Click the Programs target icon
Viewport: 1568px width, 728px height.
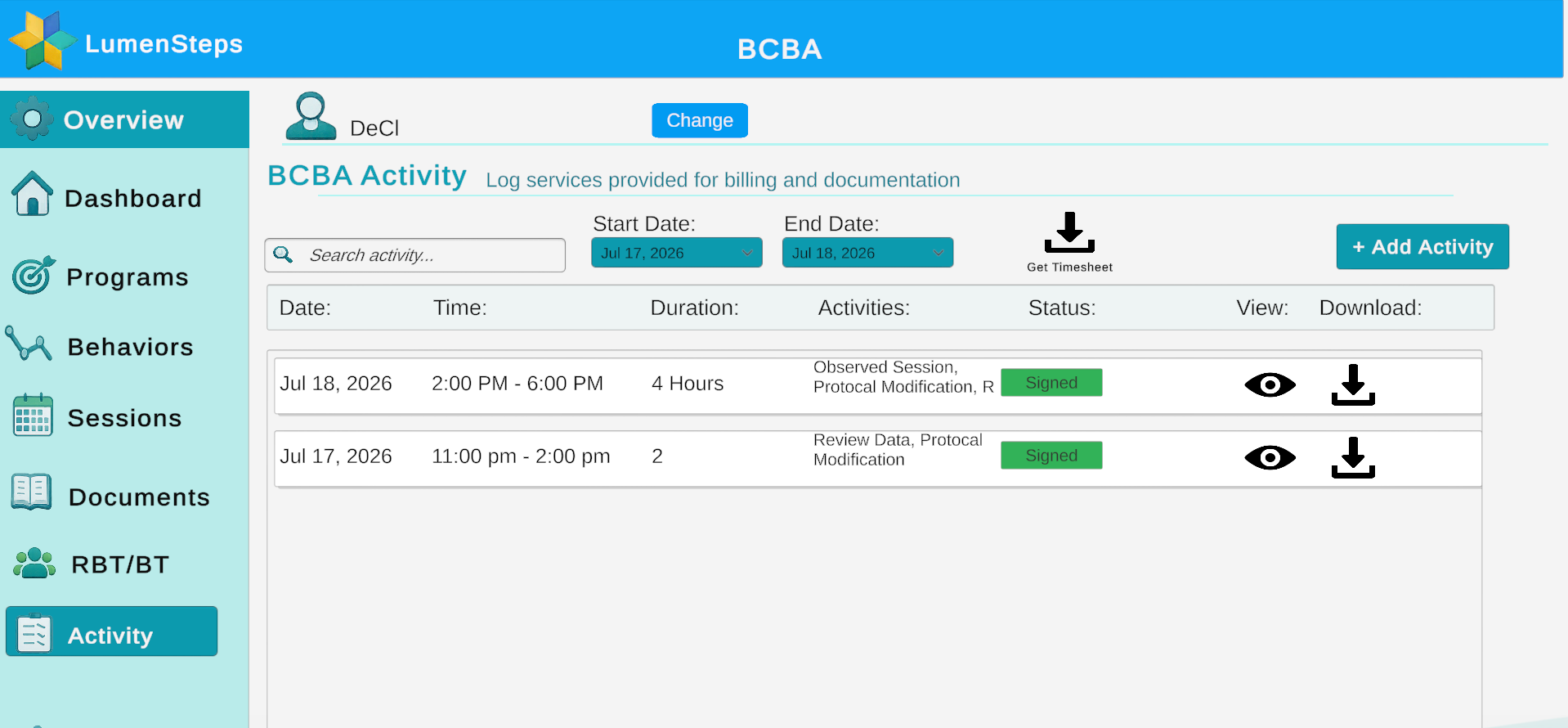34,275
